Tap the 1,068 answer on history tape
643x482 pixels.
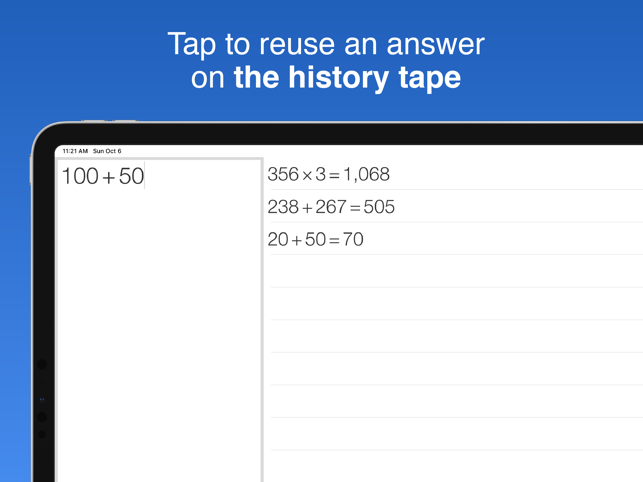(367, 174)
